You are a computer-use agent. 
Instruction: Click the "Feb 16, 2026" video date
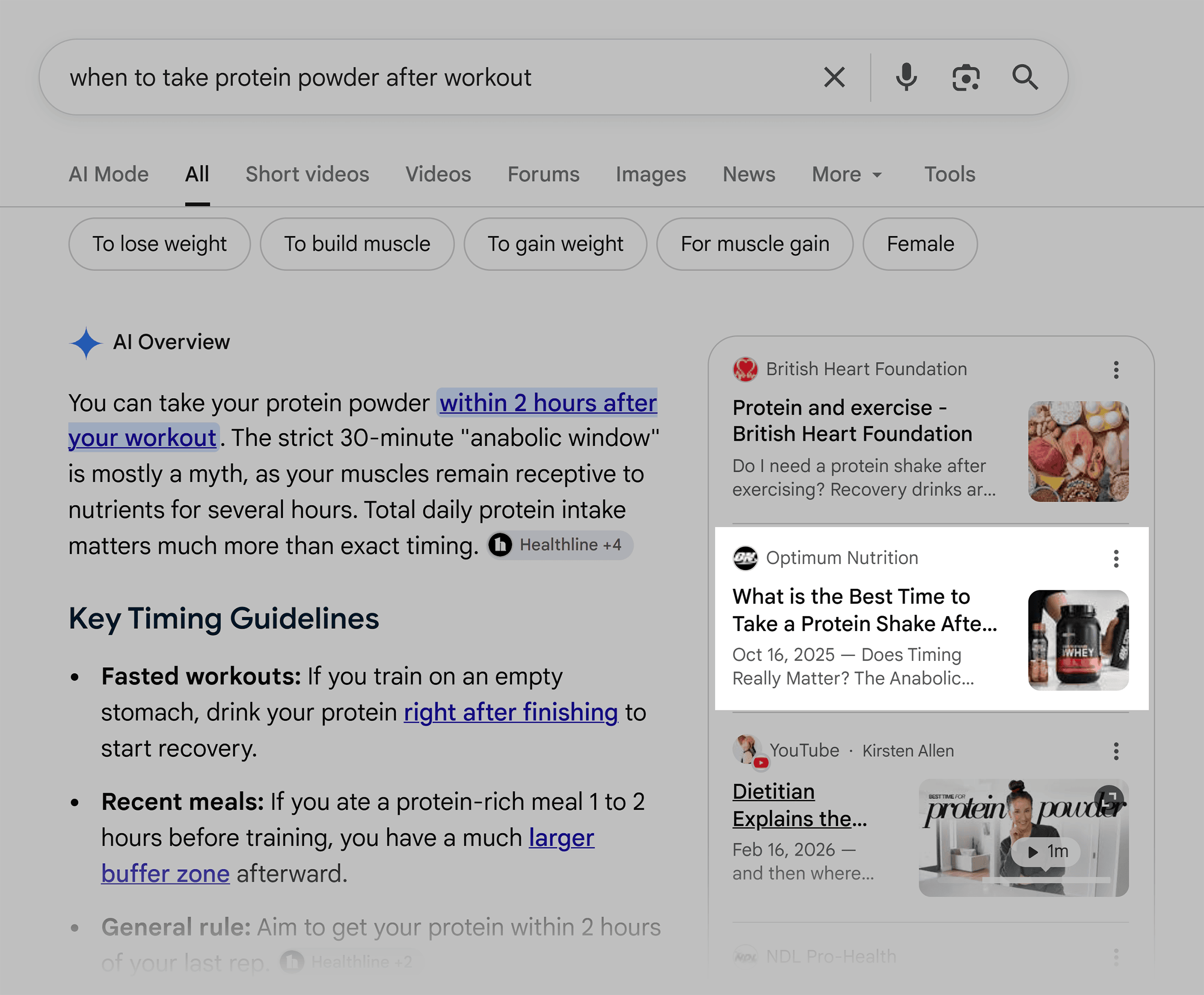[783, 850]
